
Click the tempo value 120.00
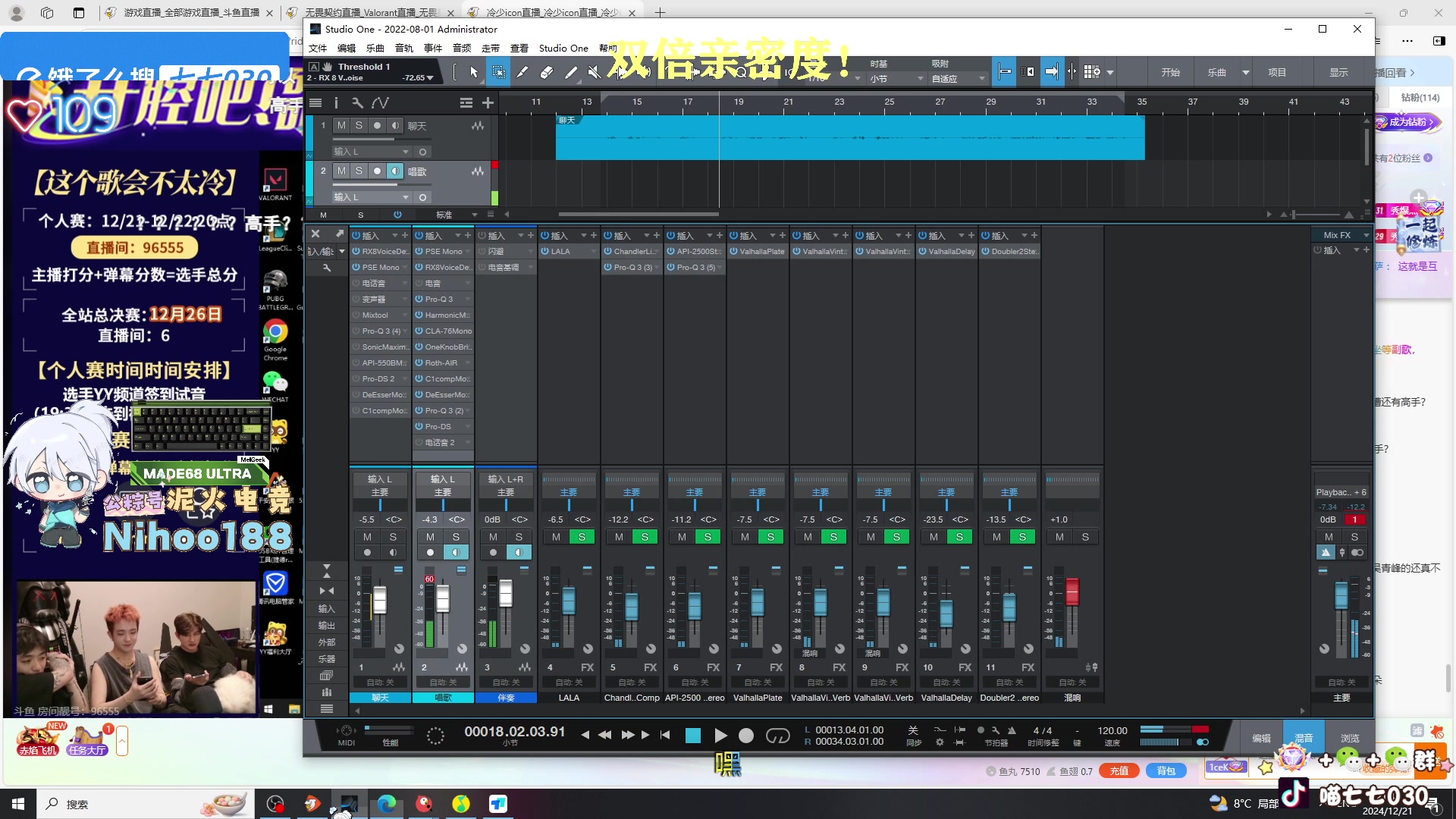(x=1112, y=731)
